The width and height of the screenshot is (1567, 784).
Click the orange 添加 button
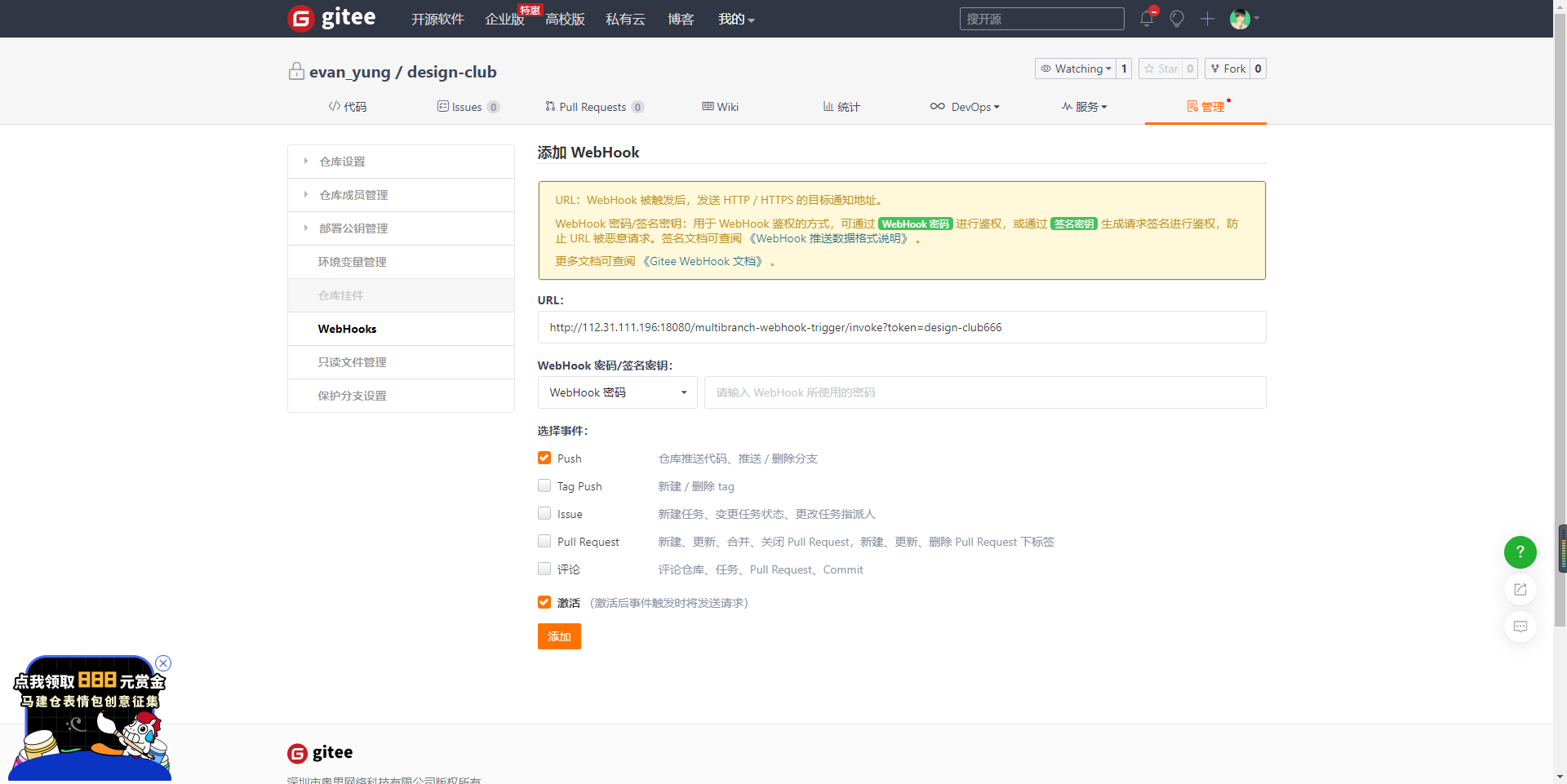pos(559,636)
